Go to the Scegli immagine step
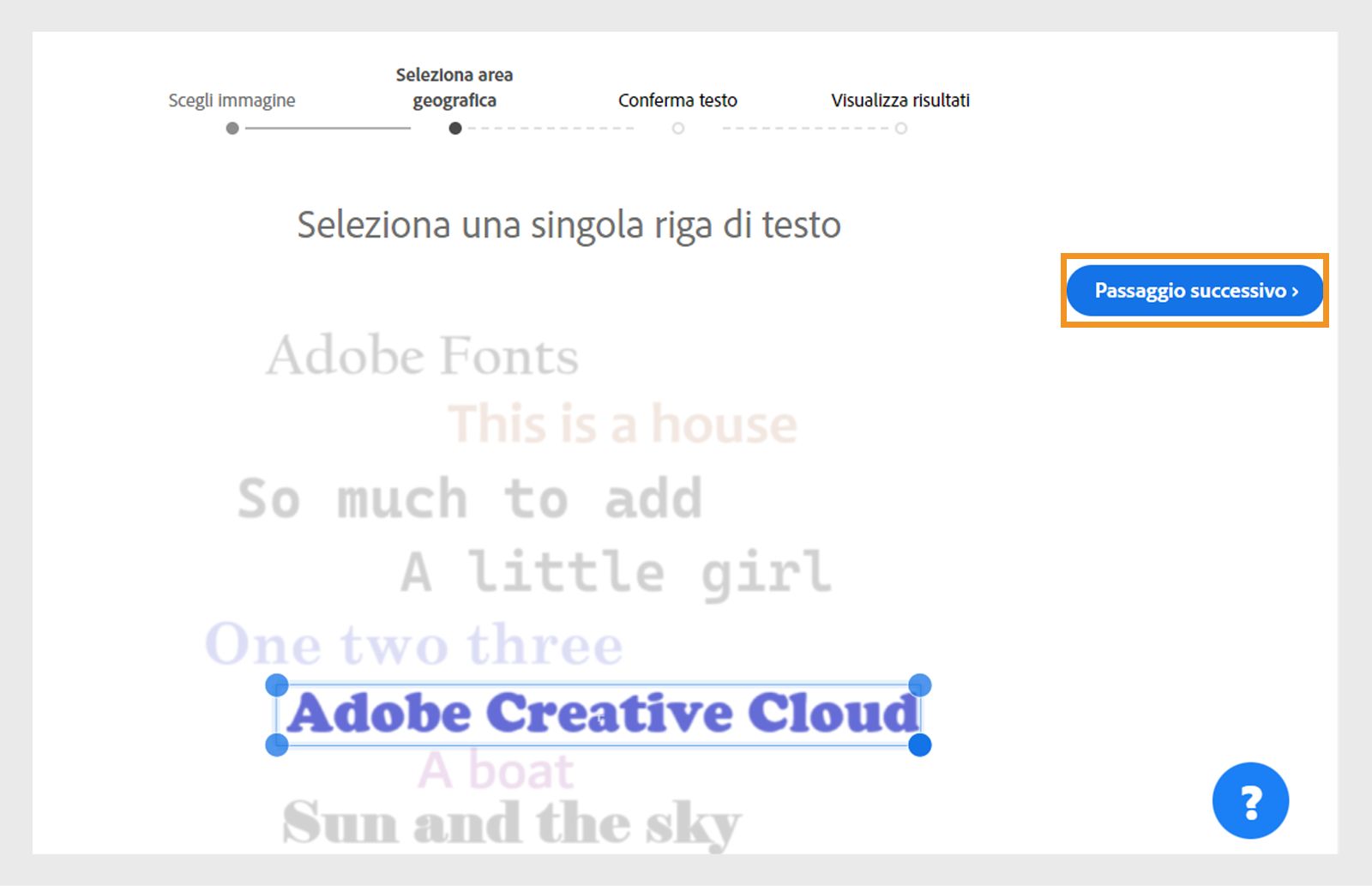This screenshot has height=886, width=1372. 232,100
